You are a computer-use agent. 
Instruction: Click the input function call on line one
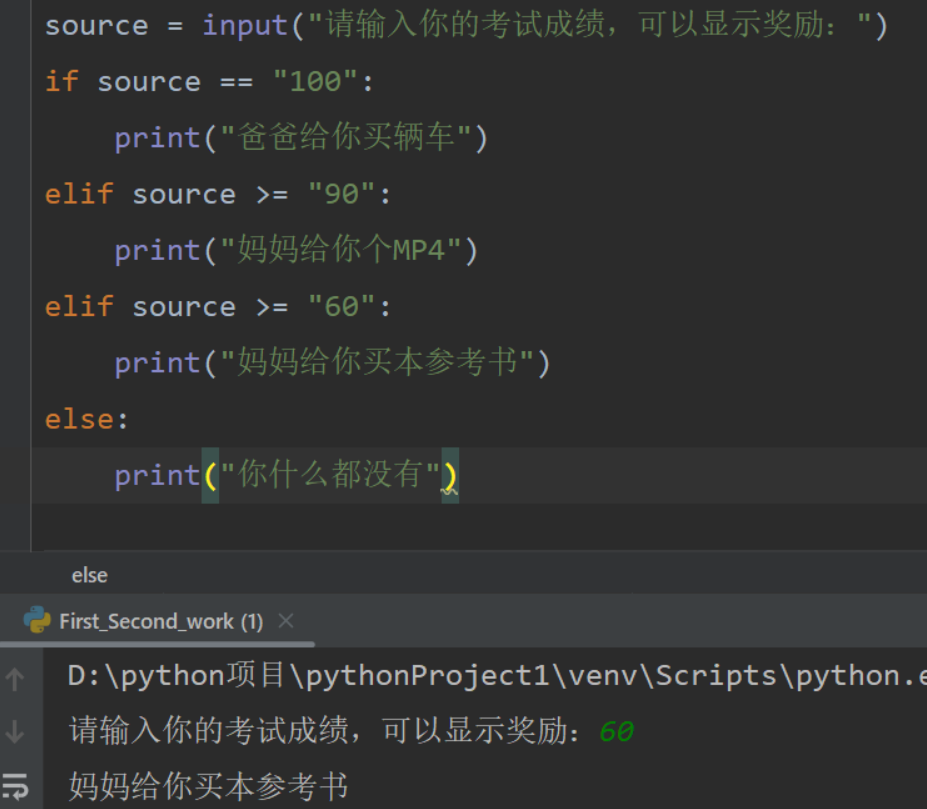pyautogui.click(x=245, y=26)
